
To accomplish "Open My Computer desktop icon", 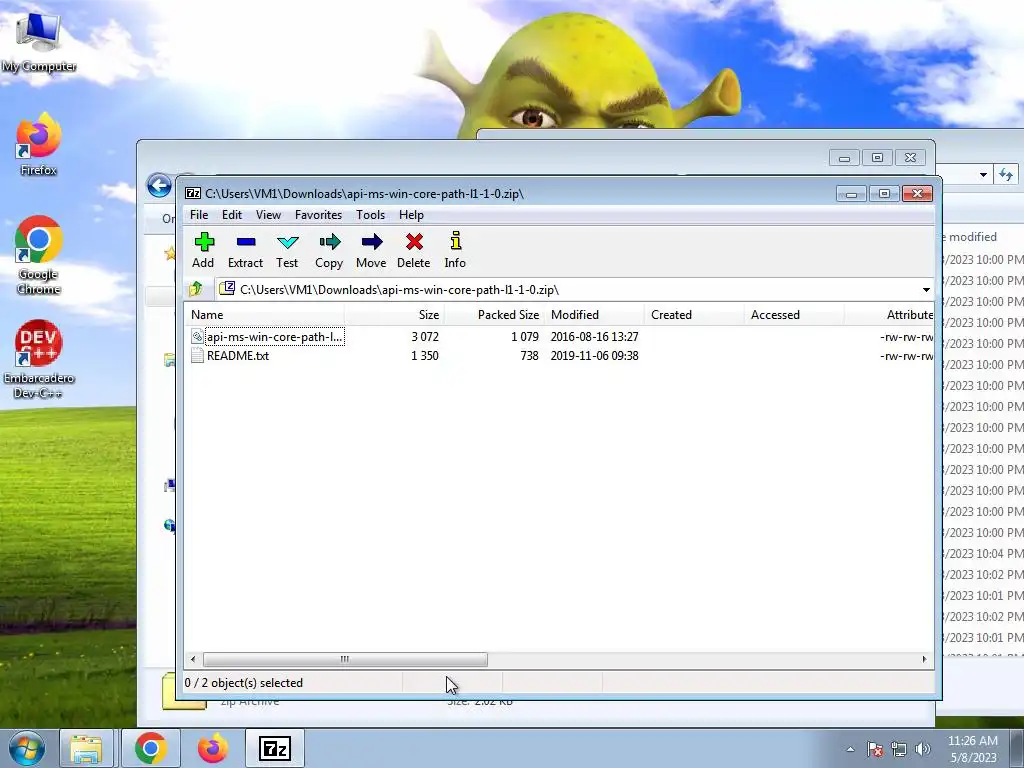I will click(38, 42).
